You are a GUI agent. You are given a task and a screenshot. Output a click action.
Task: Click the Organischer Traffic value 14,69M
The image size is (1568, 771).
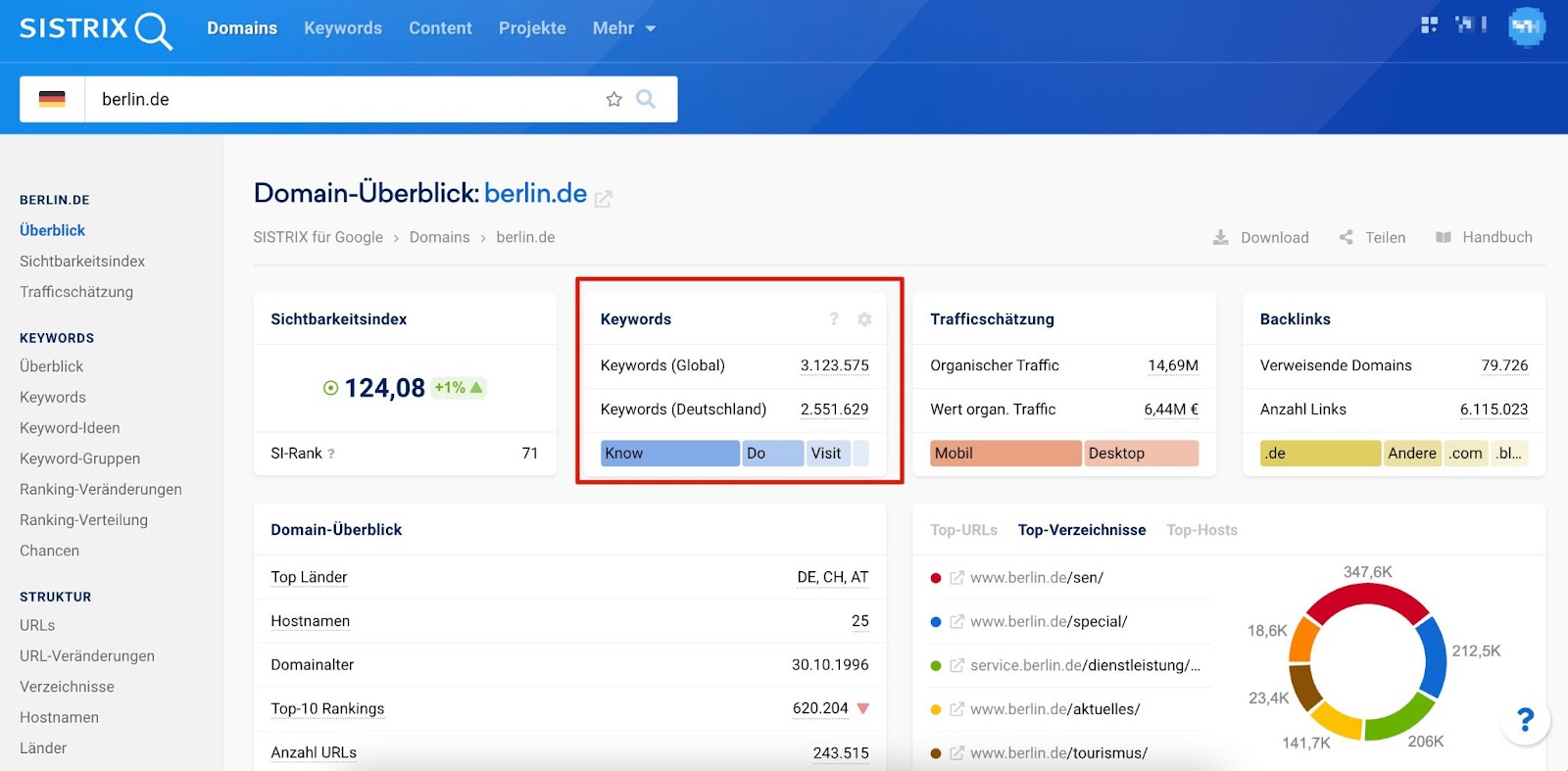coord(1173,365)
